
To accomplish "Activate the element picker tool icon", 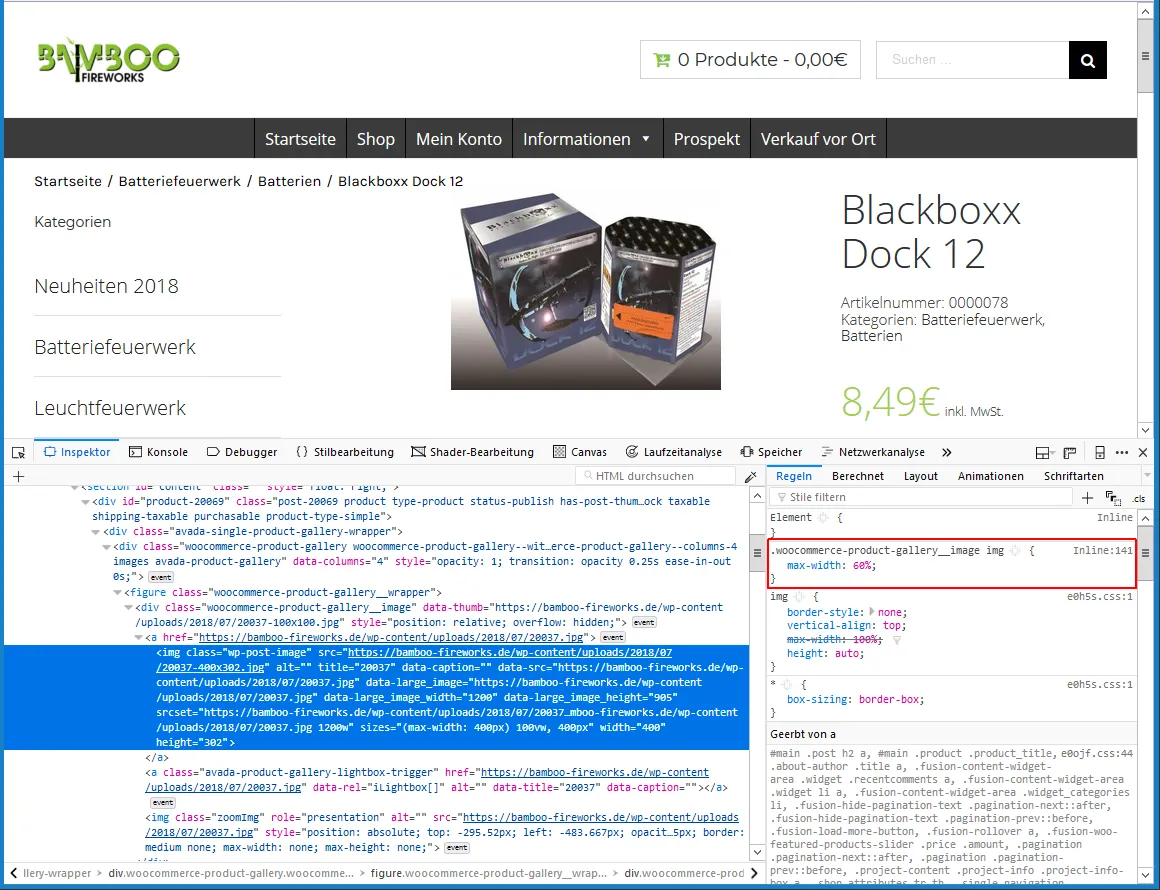I will (18, 452).
